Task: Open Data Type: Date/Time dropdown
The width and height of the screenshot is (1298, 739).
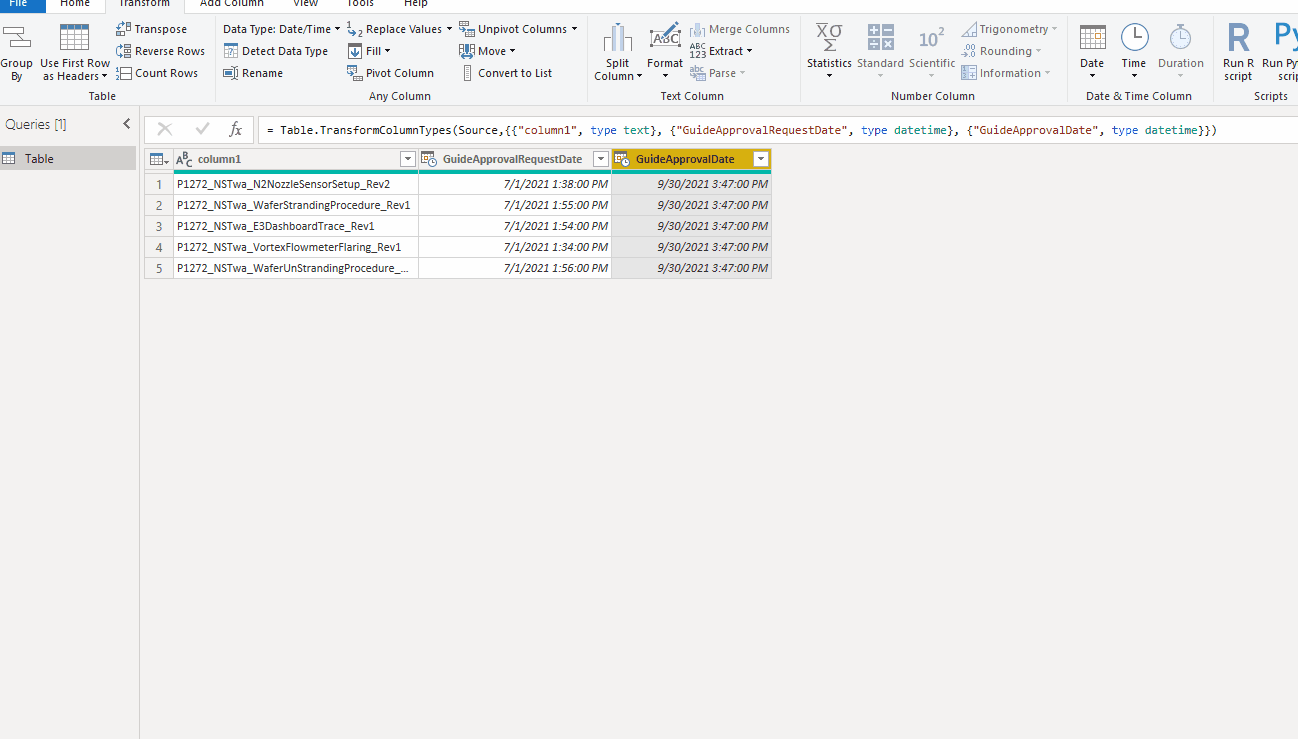Action: coord(282,29)
